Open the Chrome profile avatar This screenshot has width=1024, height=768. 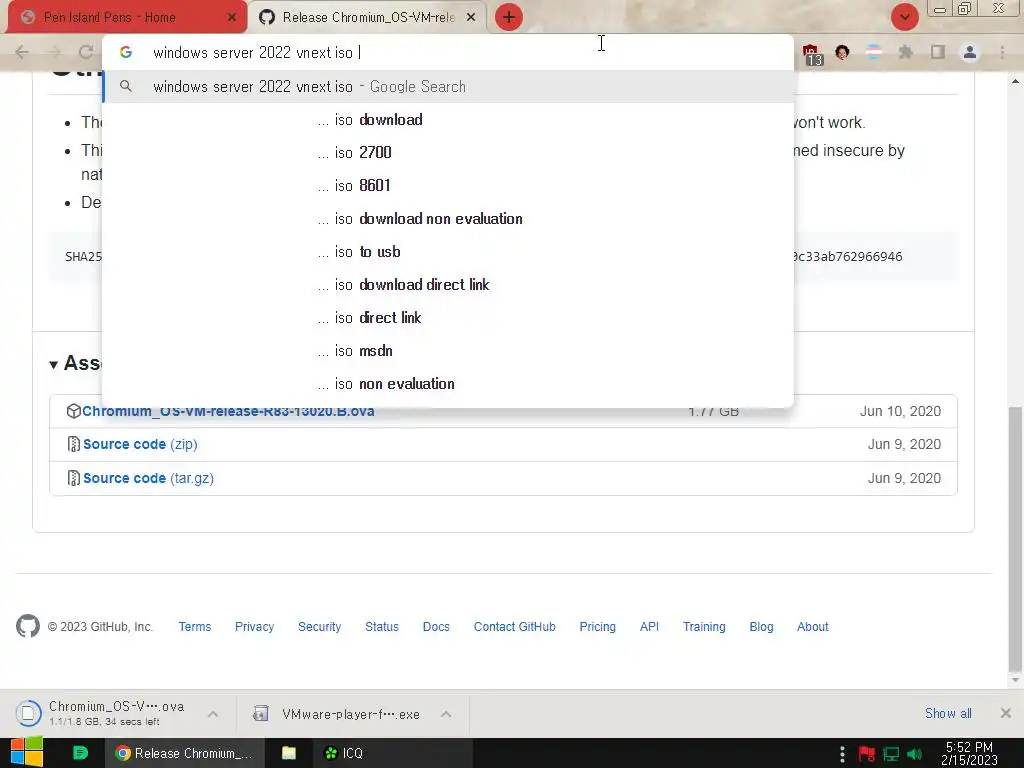[970, 52]
